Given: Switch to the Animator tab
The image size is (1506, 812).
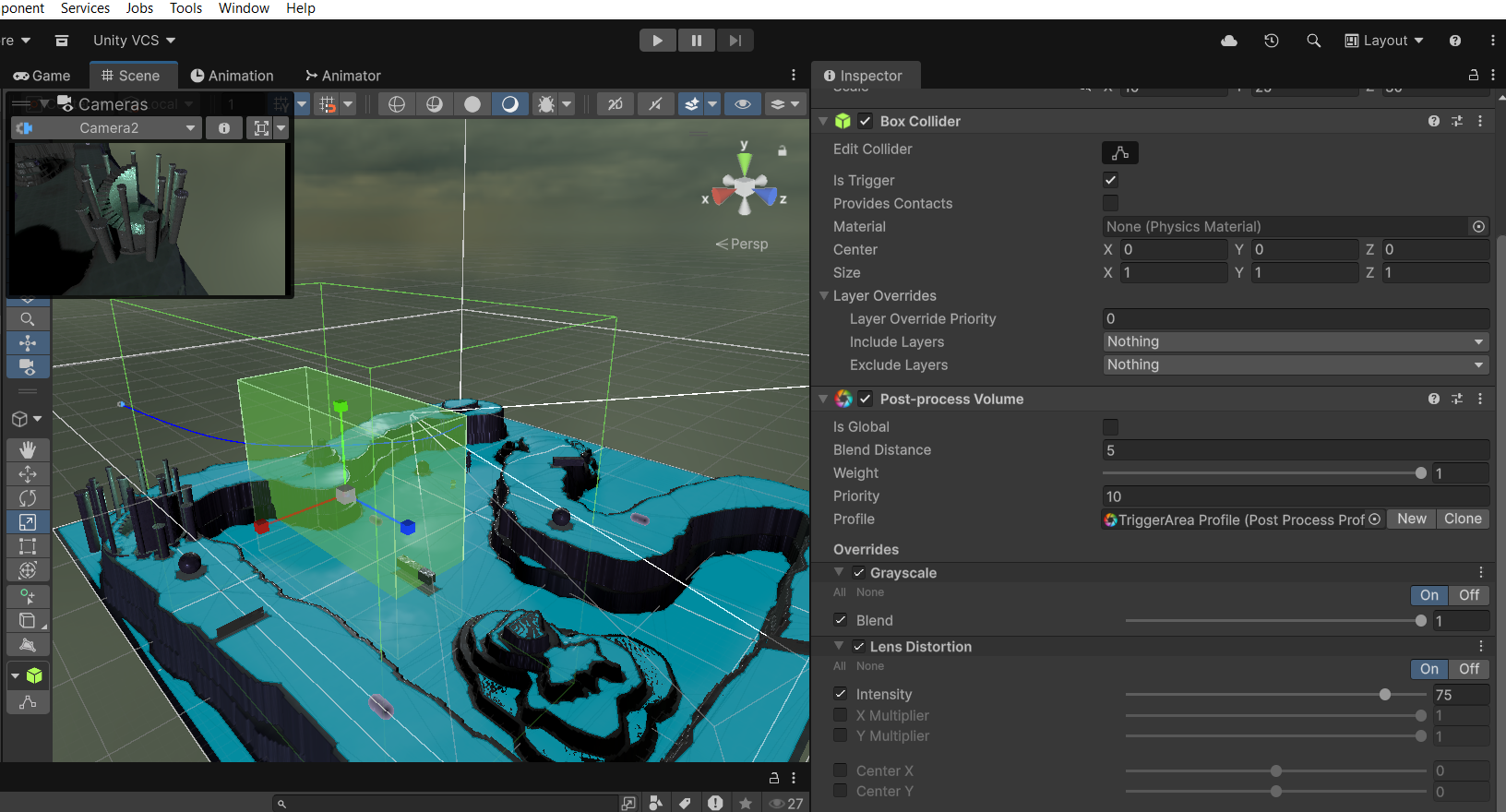Looking at the screenshot, I should (x=343, y=76).
